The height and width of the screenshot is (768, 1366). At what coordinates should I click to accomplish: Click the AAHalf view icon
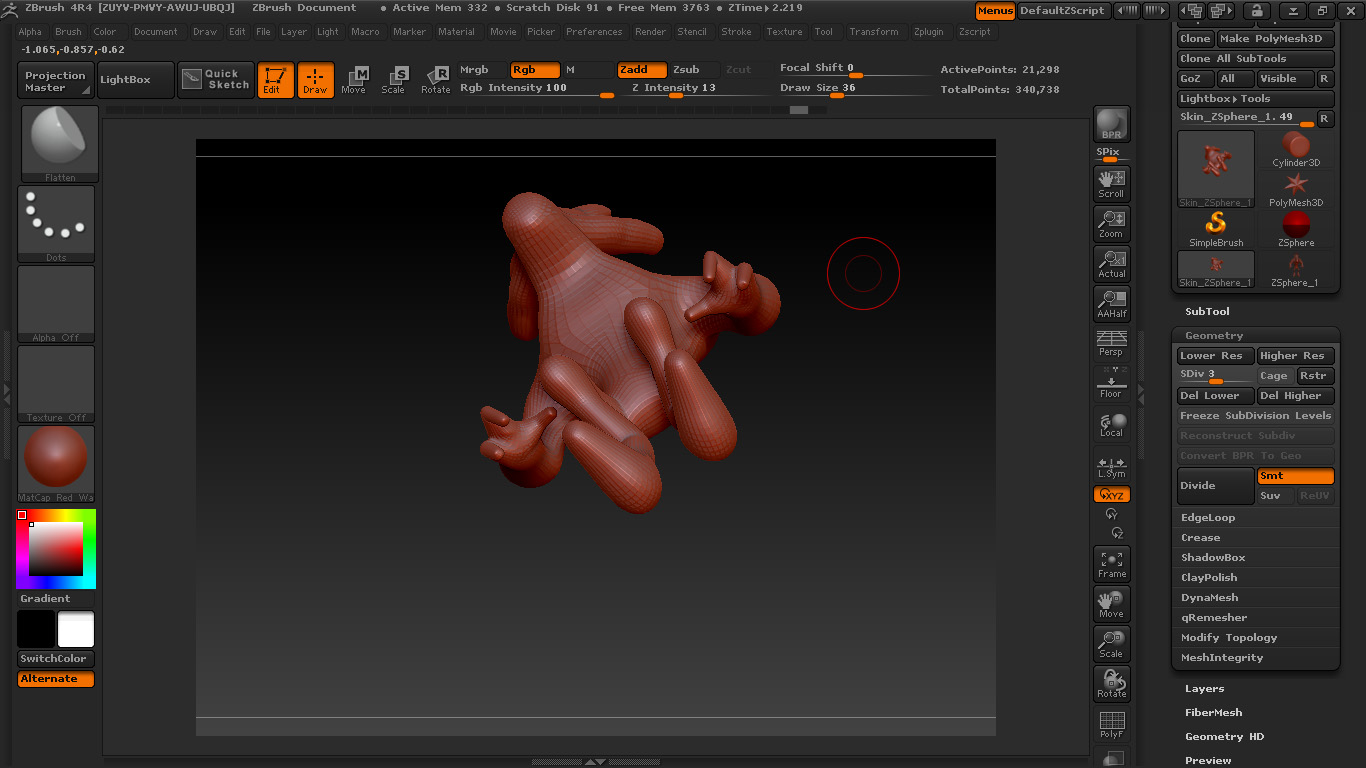pyautogui.click(x=1111, y=303)
